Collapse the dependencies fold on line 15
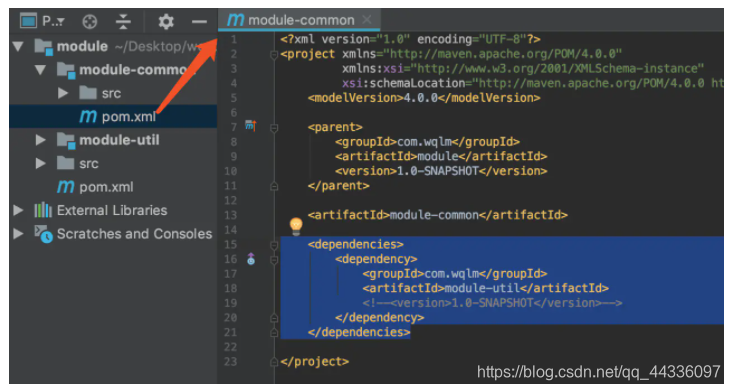Viewport: 731px width, 391px height. [x=274, y=245]
